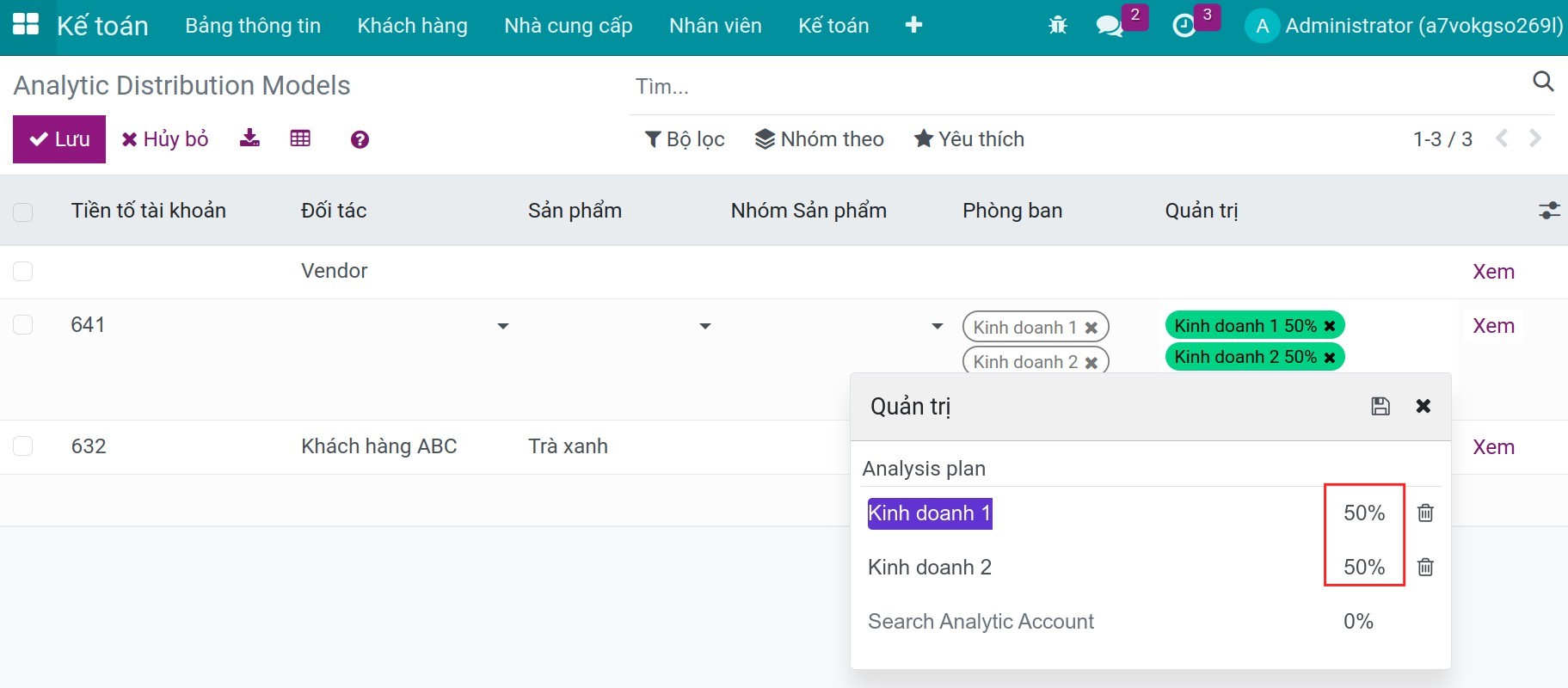Delete Kinh doanh 1 line with trash icon

pyautogui.click(x=1425, y=513)
